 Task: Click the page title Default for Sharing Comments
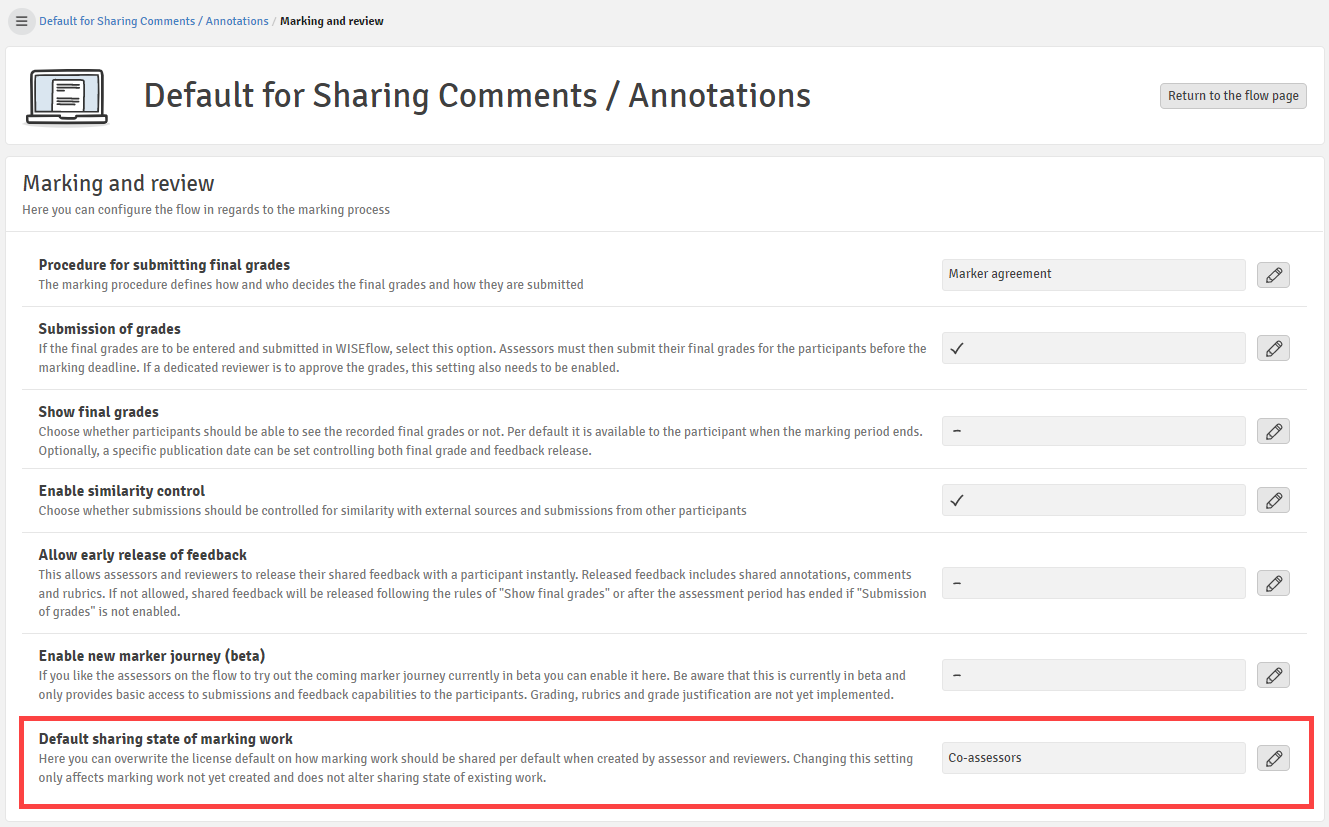[478, 96]
